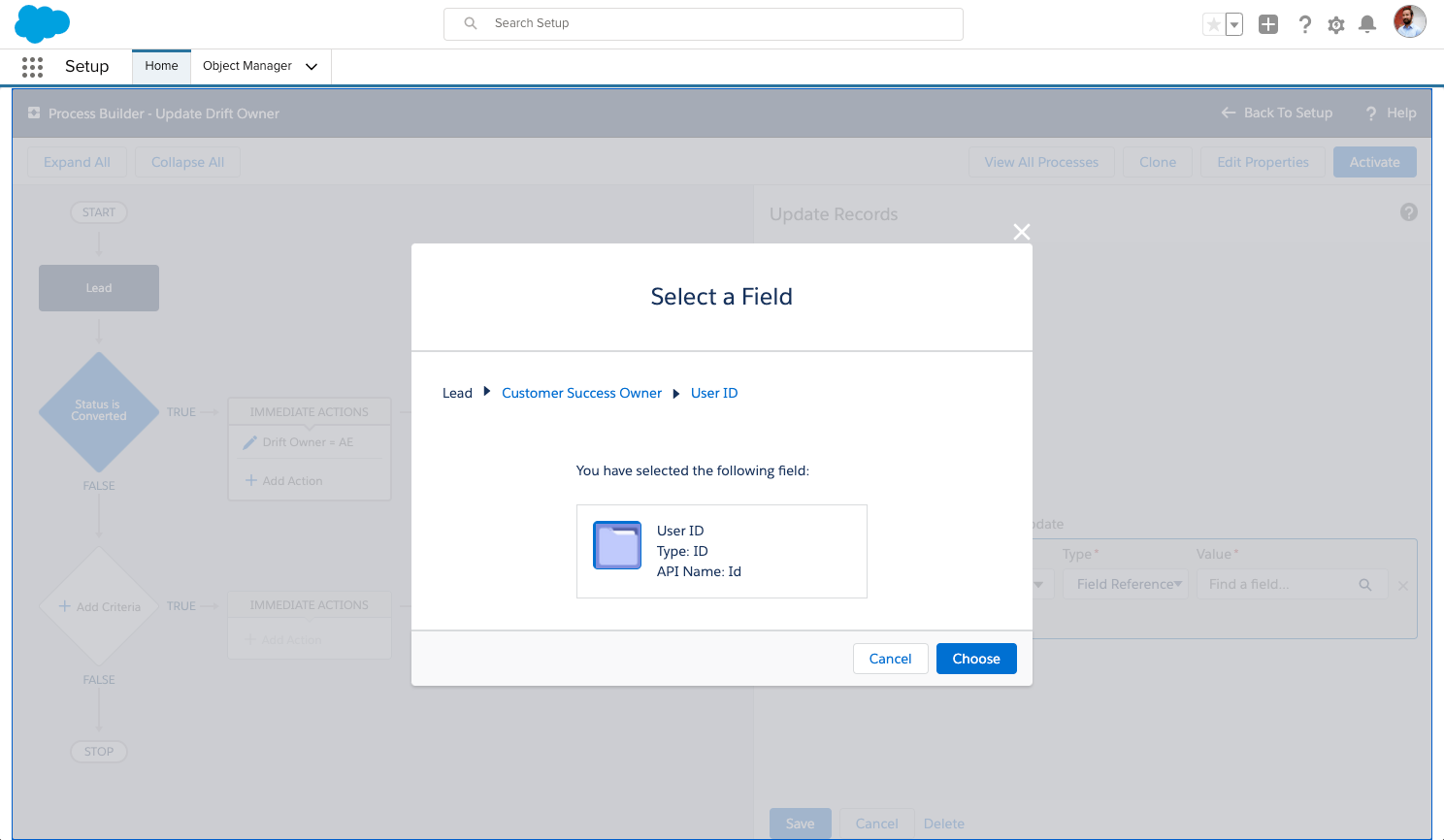Screen dimensions: 1444x840
Task: Click inside the Search Setup field
Action: click(x=704, y=23)
